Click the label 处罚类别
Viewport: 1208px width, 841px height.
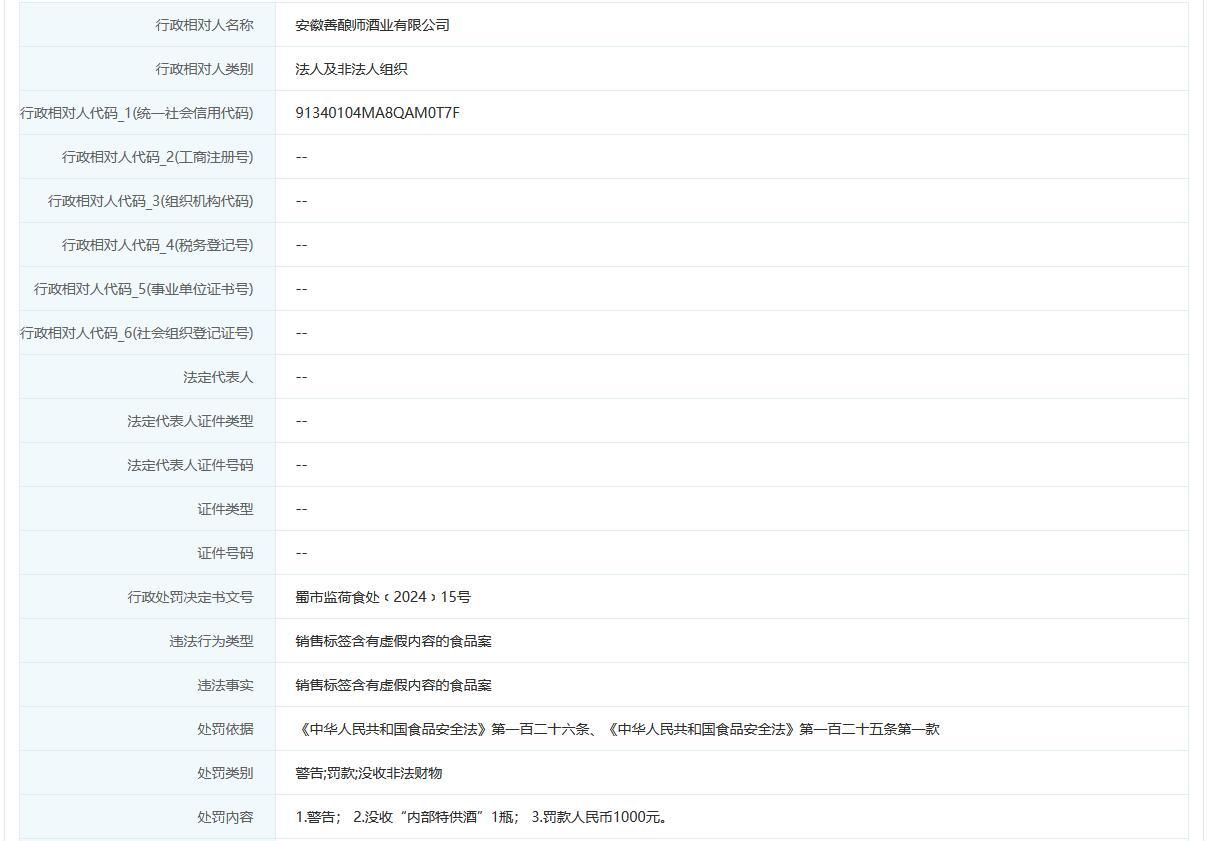225,773
